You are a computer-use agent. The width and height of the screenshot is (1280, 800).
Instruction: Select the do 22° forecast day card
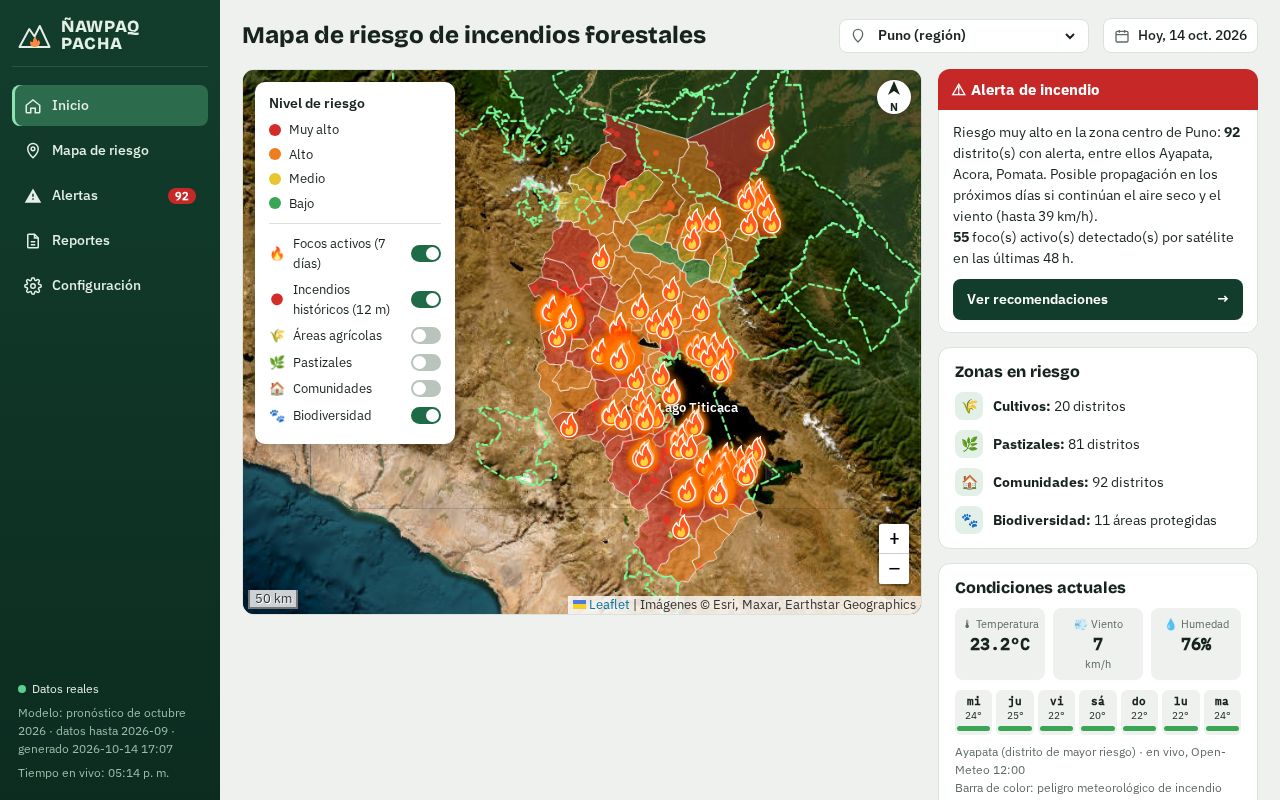coord(1139,711)
